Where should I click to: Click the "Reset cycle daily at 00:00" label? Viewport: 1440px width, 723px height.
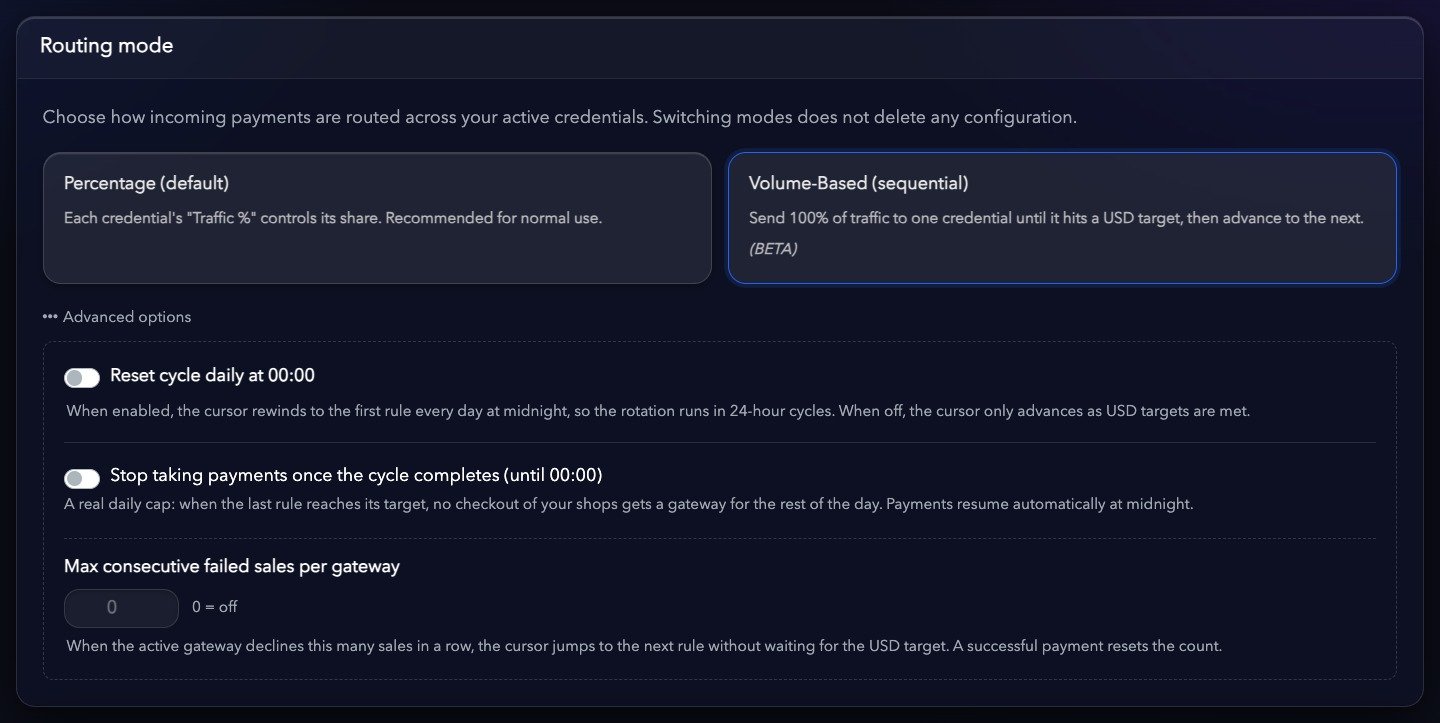(212, 376)
